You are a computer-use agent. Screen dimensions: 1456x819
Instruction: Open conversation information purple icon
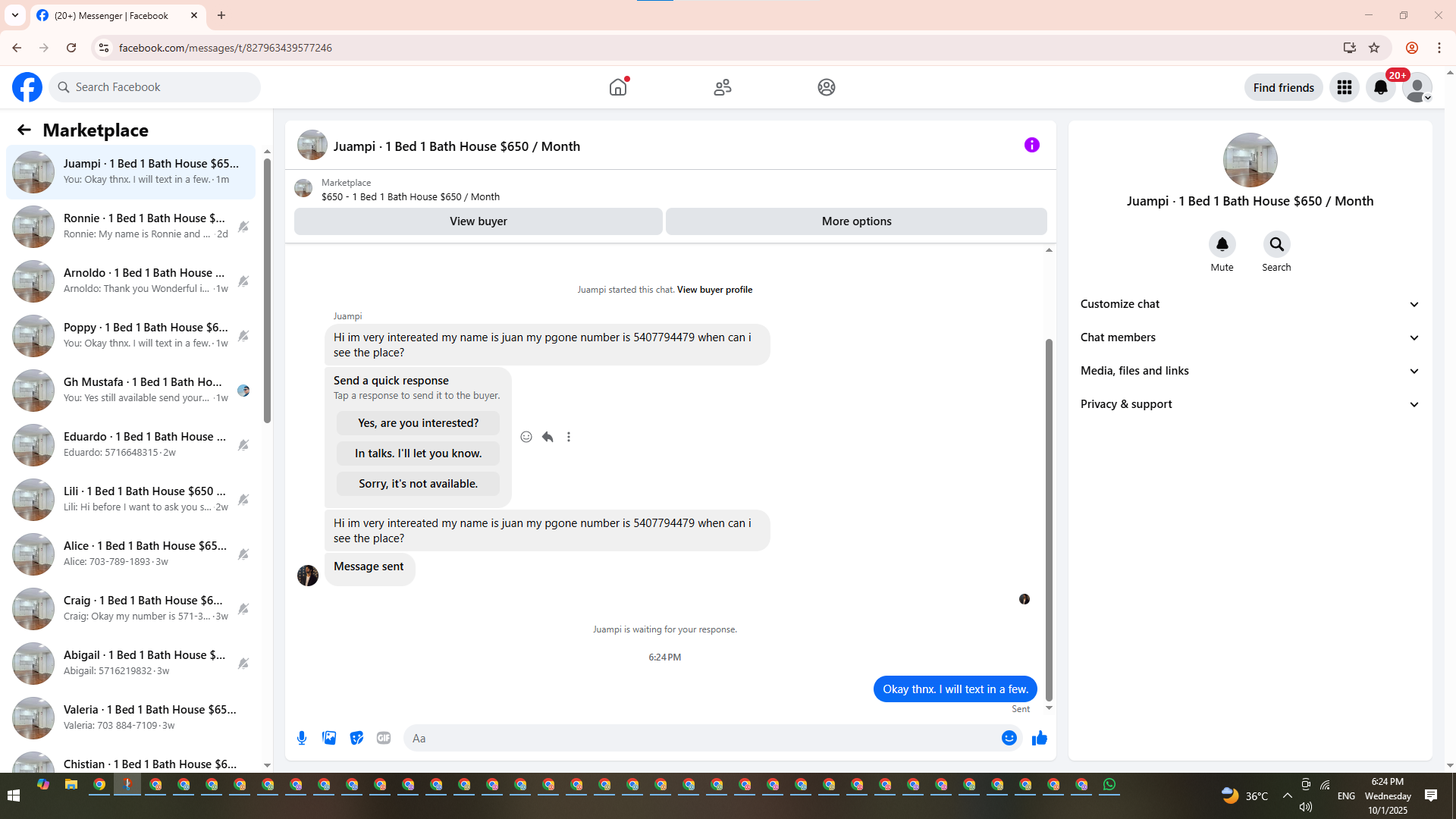(x=1032, y=145)
